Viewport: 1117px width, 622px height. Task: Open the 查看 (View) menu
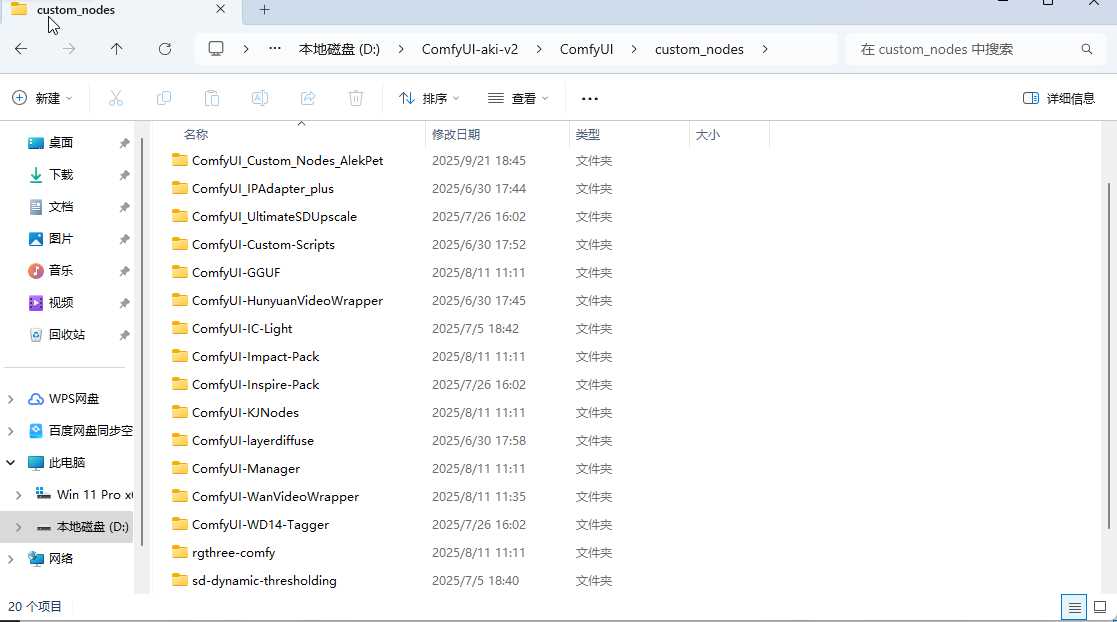click(x=518, y=98)
